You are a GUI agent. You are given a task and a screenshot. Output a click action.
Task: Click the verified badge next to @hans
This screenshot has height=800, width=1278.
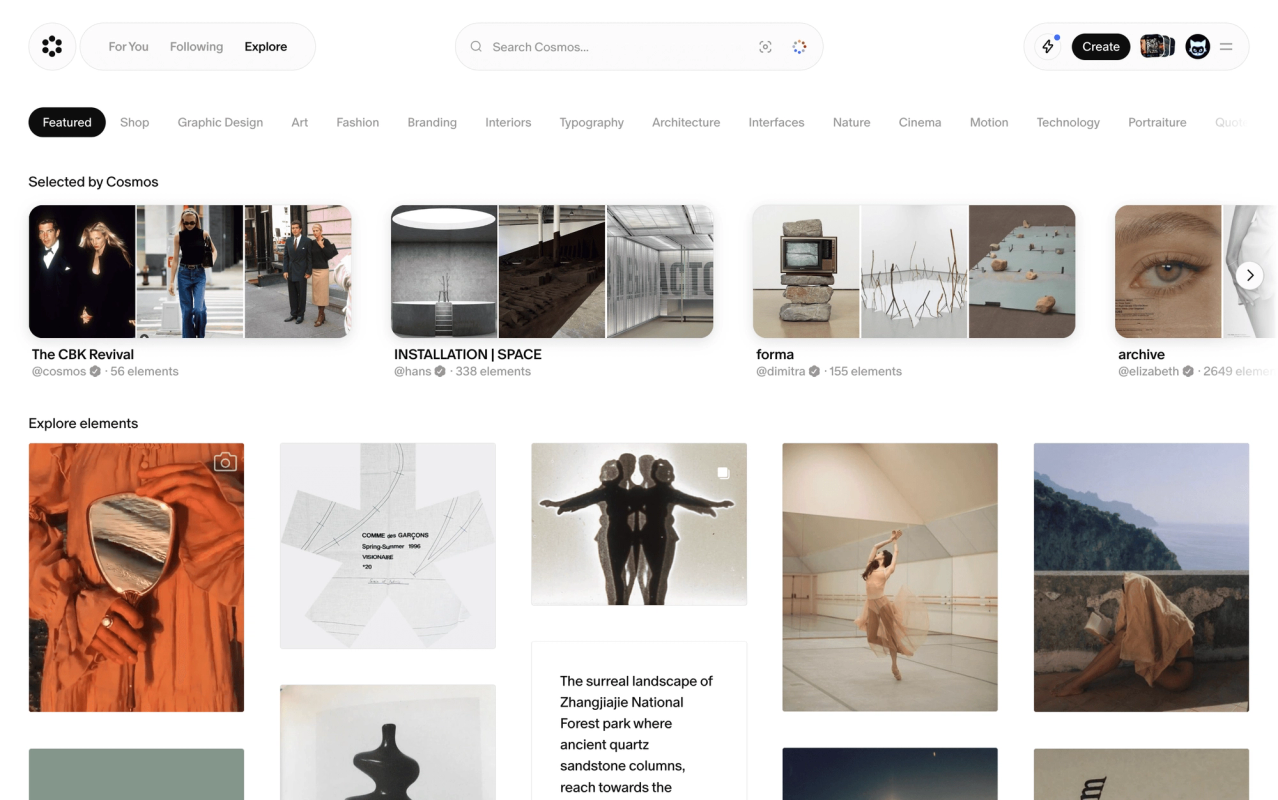click(x=440, y=371)
